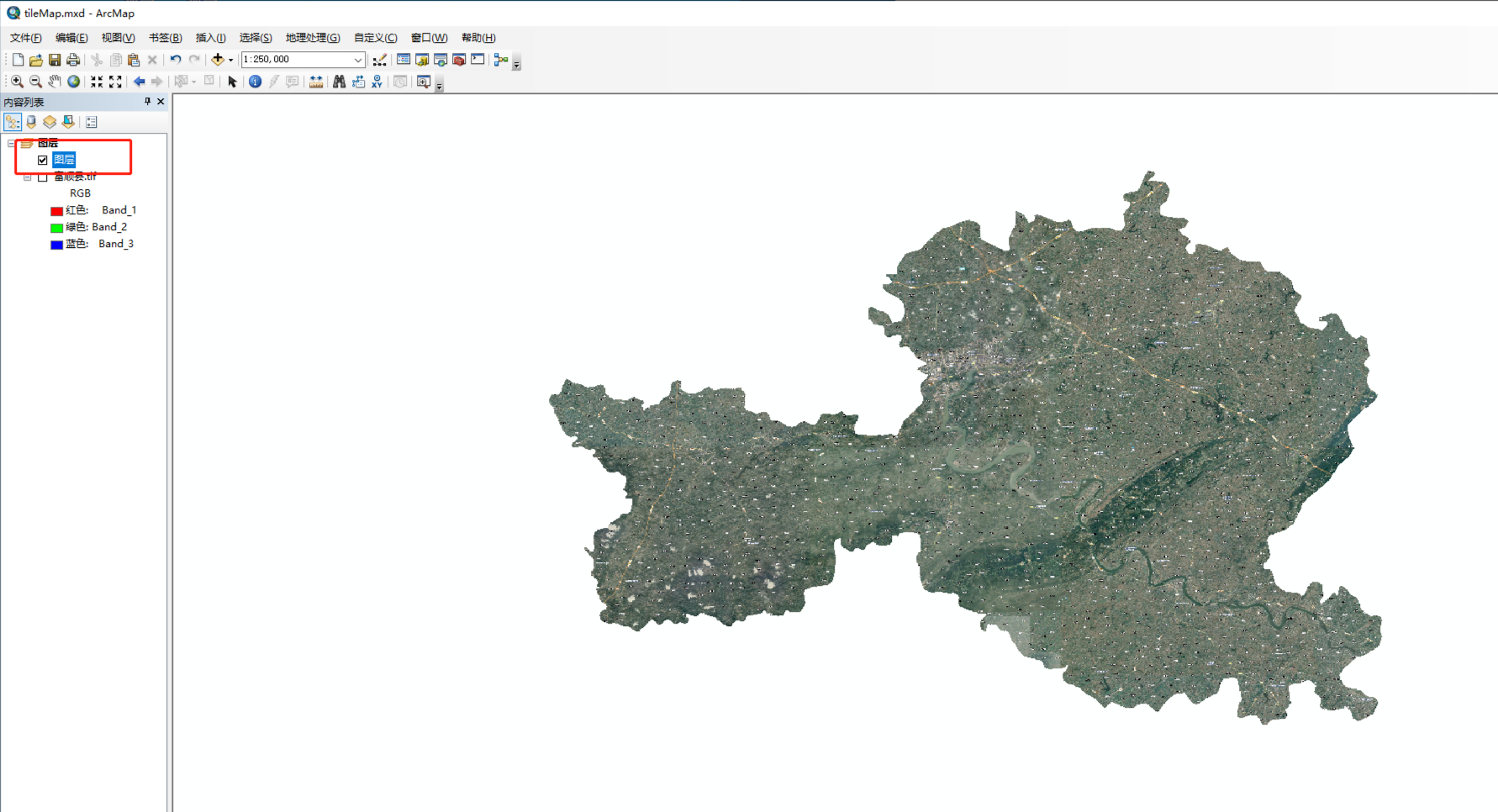Launch the ModelBuilder window icon
Screen dimensions: 1498x812
[x=501, y=60]
